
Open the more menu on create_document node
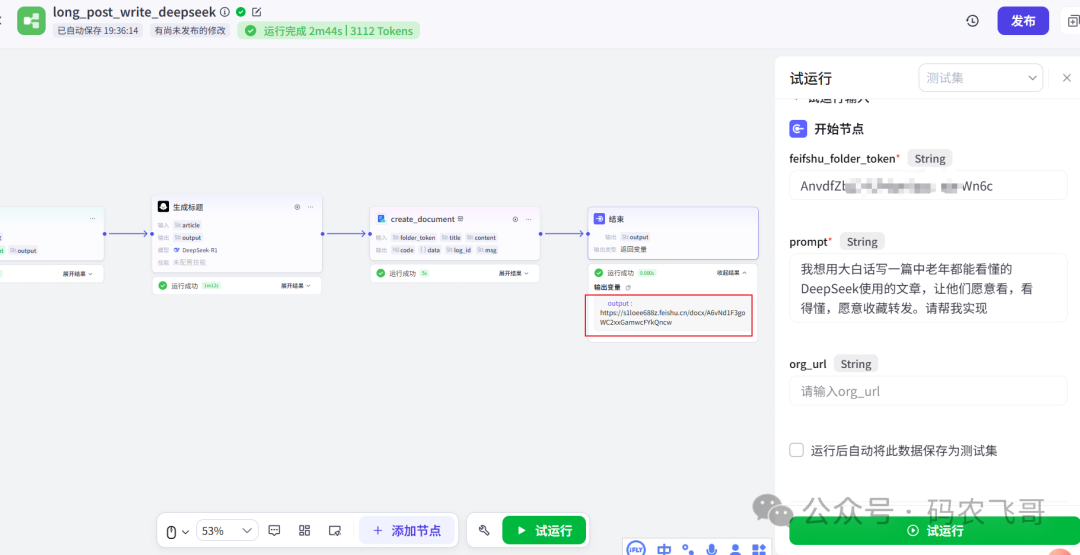click(x=529, y=219)
